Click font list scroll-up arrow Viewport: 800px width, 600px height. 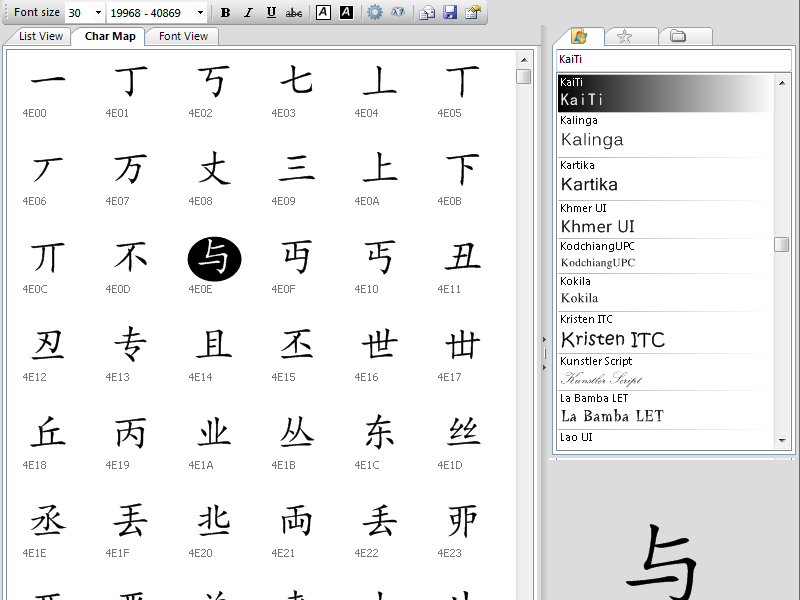click(782, 83)
